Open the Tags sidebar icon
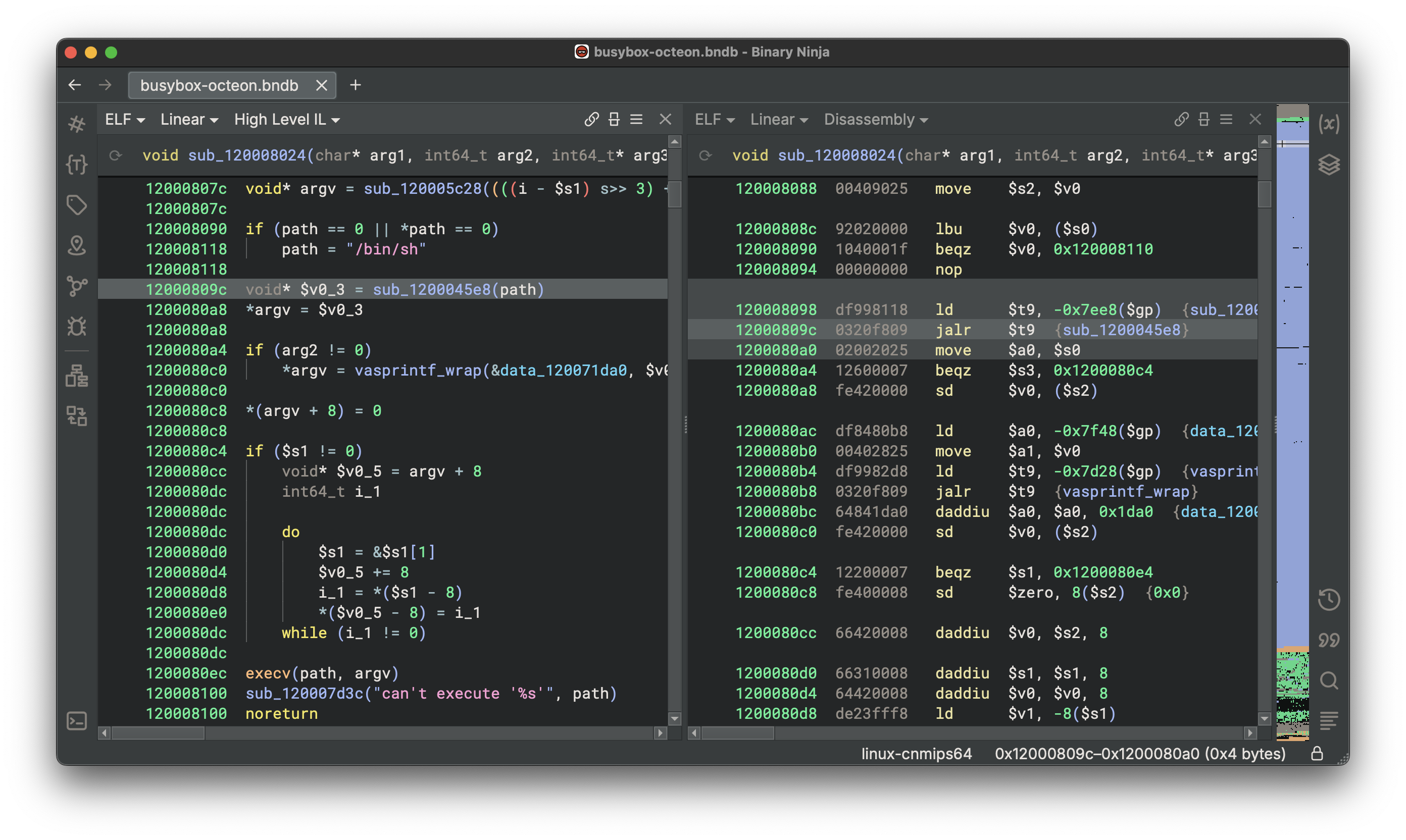Viewport: 1406px width, 840px height. click(76, 205)
